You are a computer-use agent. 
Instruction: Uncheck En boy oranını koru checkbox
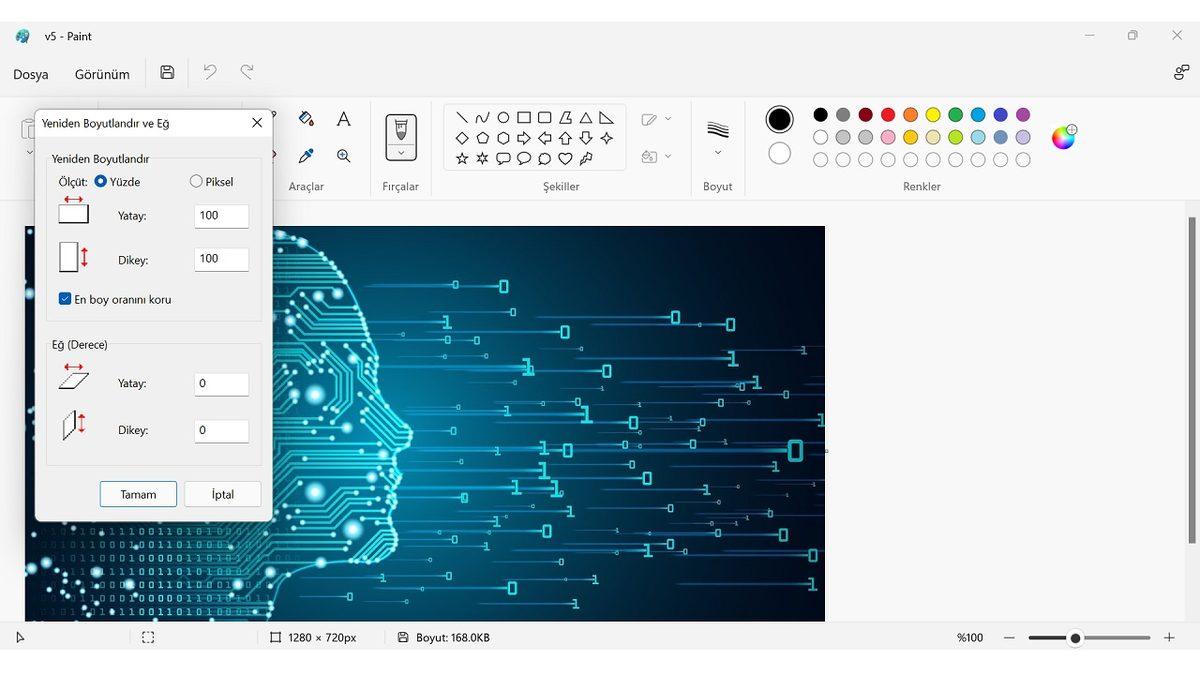[65, 299]
